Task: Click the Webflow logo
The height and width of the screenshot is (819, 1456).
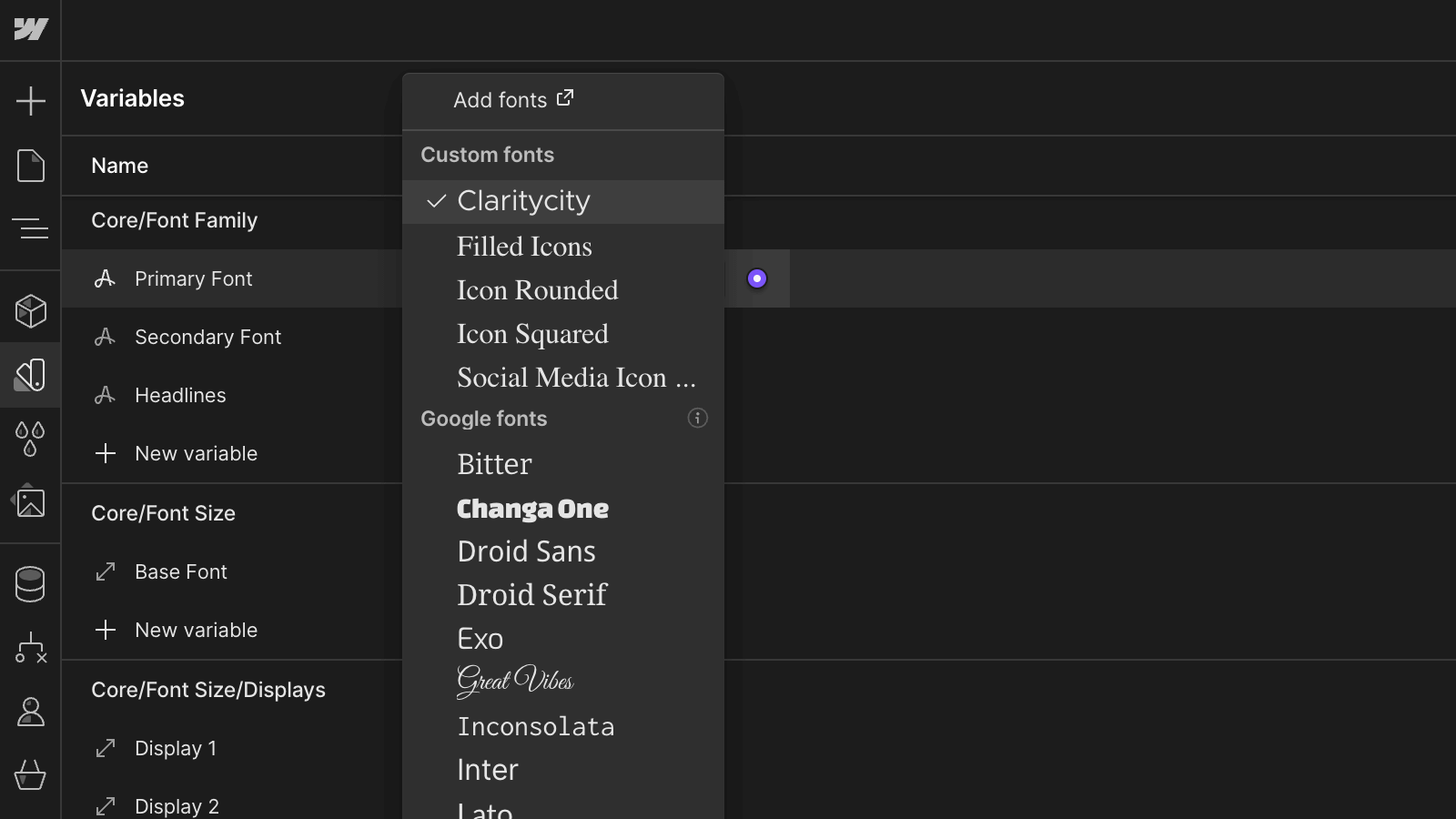Action: tap(31, 28)
